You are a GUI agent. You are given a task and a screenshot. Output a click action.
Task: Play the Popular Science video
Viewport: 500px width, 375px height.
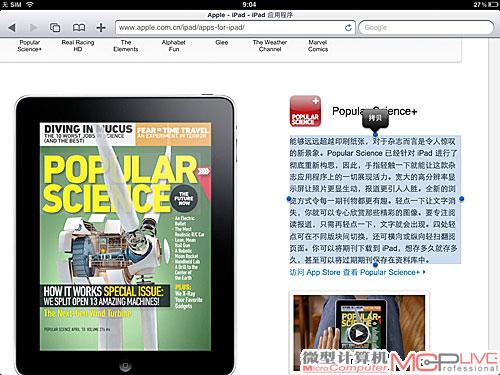tap(359, 333)
